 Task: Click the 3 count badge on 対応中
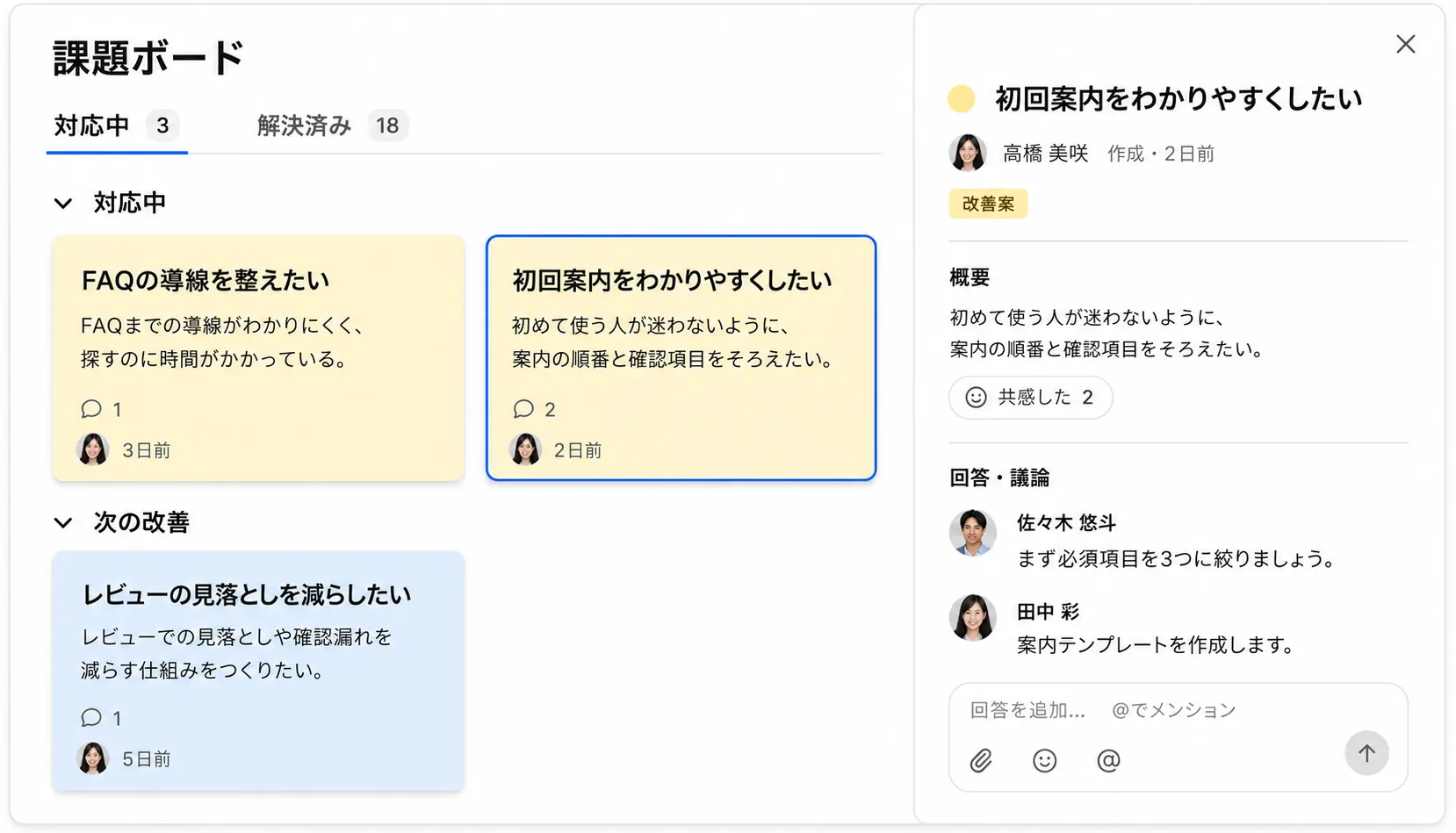[162, 126]
